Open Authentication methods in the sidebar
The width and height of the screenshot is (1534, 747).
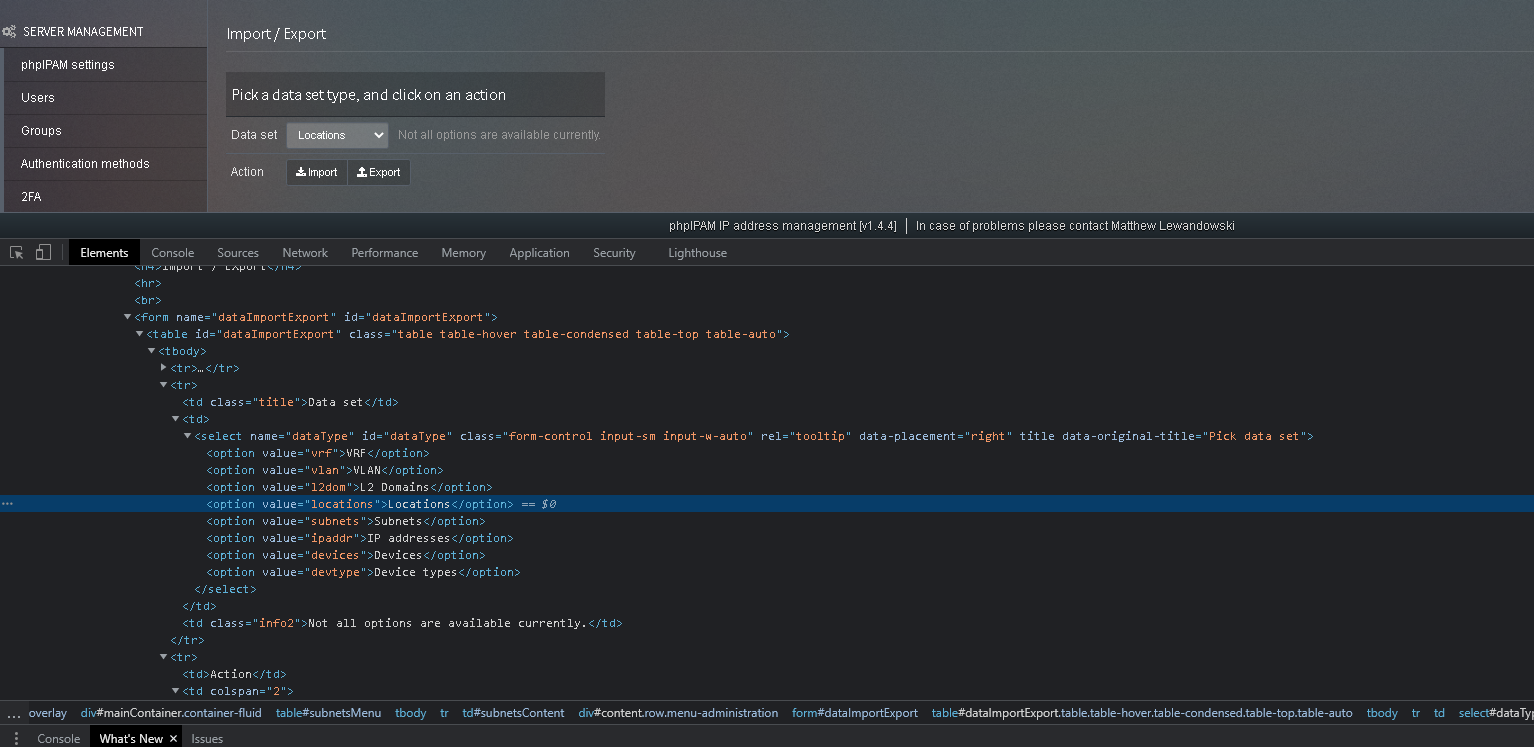pos(85,163)
